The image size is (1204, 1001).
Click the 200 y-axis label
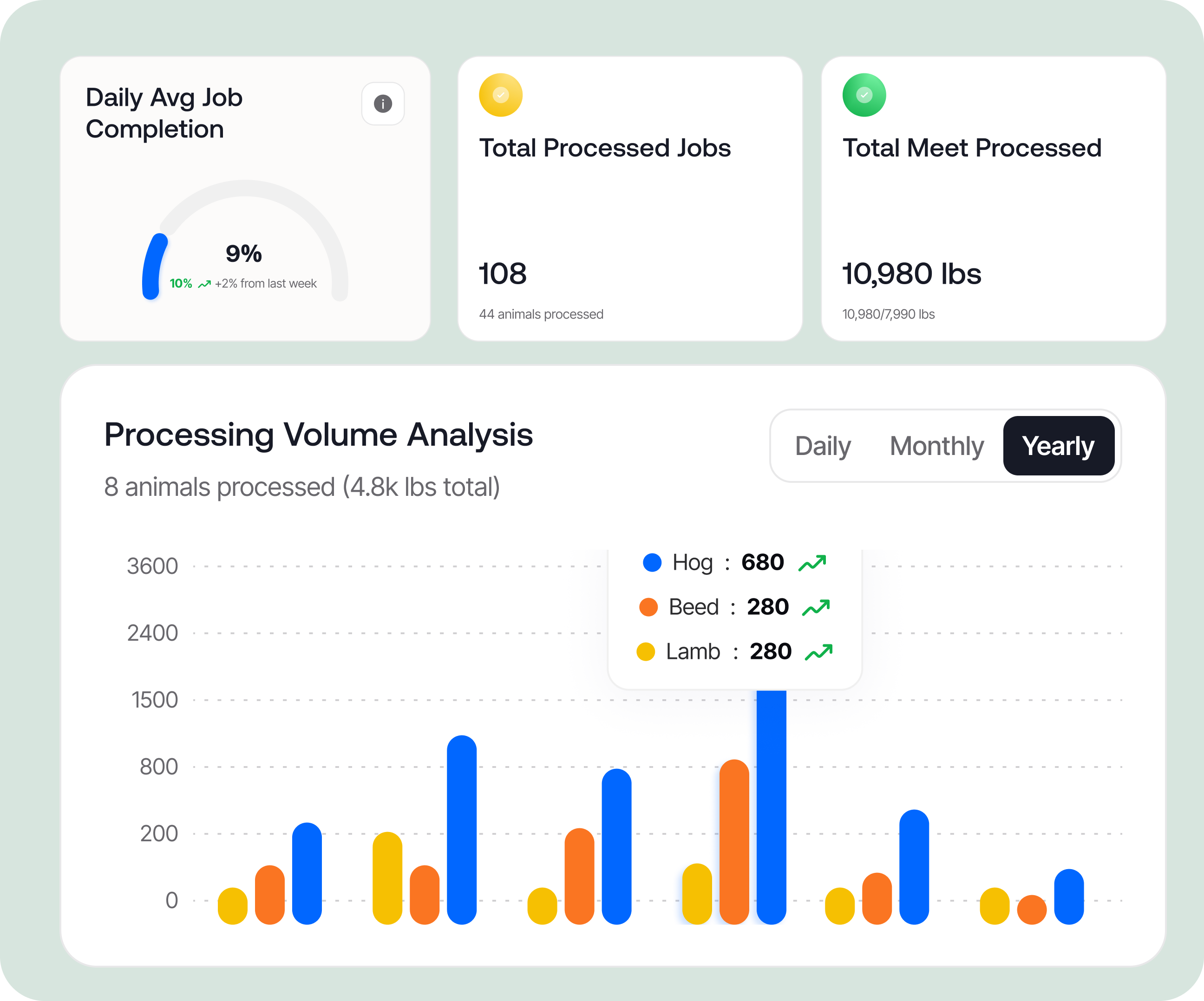coord(159,834)
